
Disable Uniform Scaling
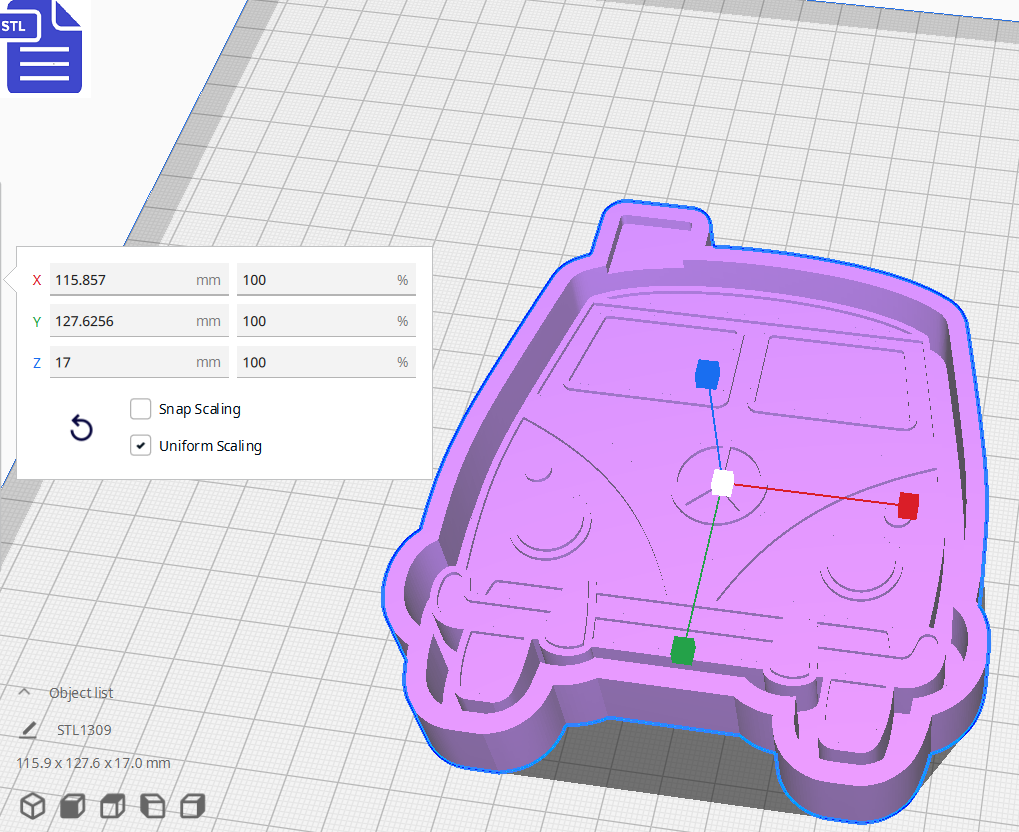coord(140,445)
